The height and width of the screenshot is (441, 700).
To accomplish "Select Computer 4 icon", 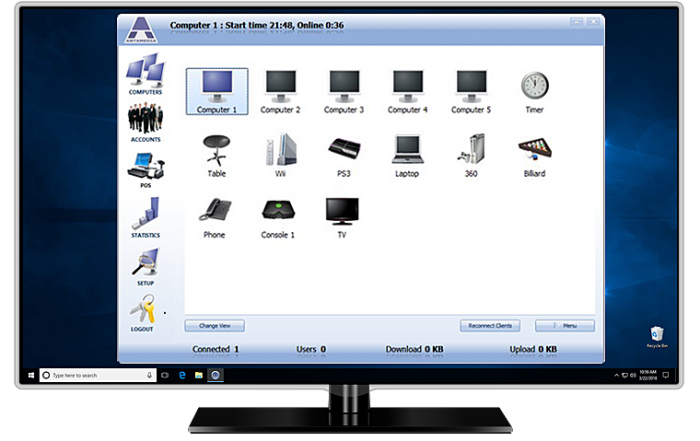I will point(407,92).
